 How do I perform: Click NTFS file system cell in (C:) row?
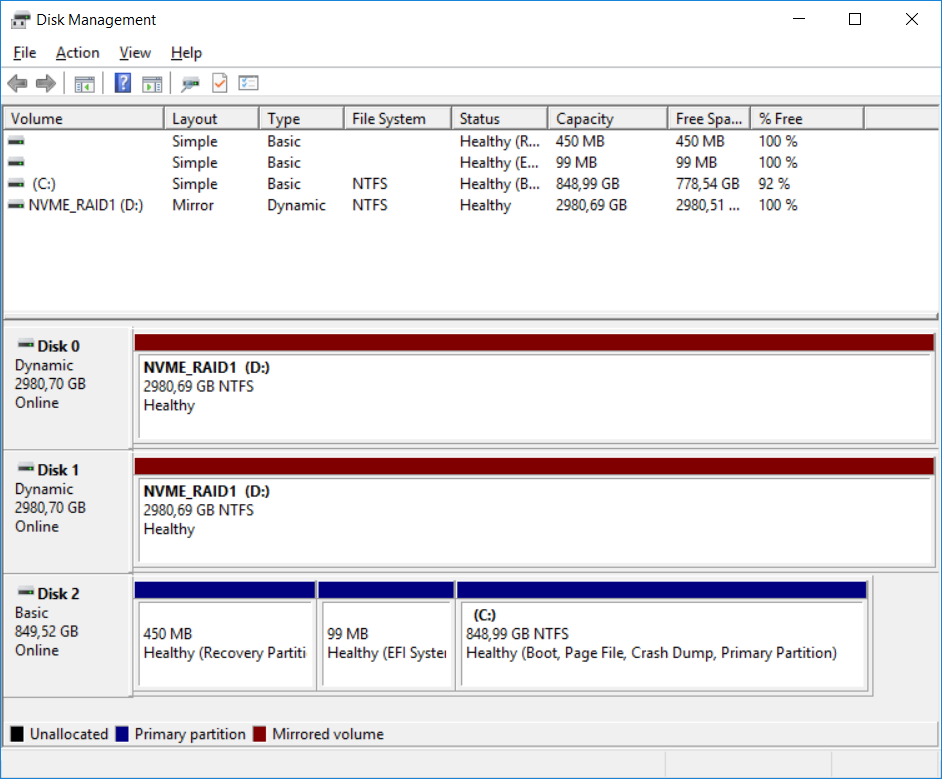pos(369,184)
